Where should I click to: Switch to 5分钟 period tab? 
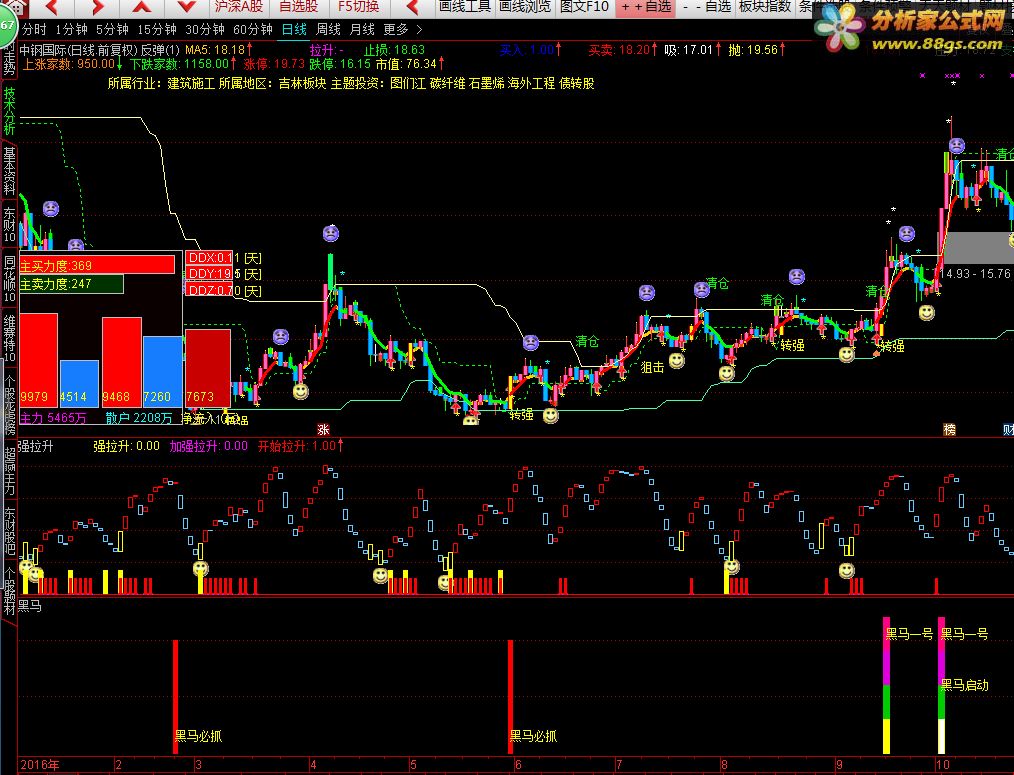tap(112, 30)
